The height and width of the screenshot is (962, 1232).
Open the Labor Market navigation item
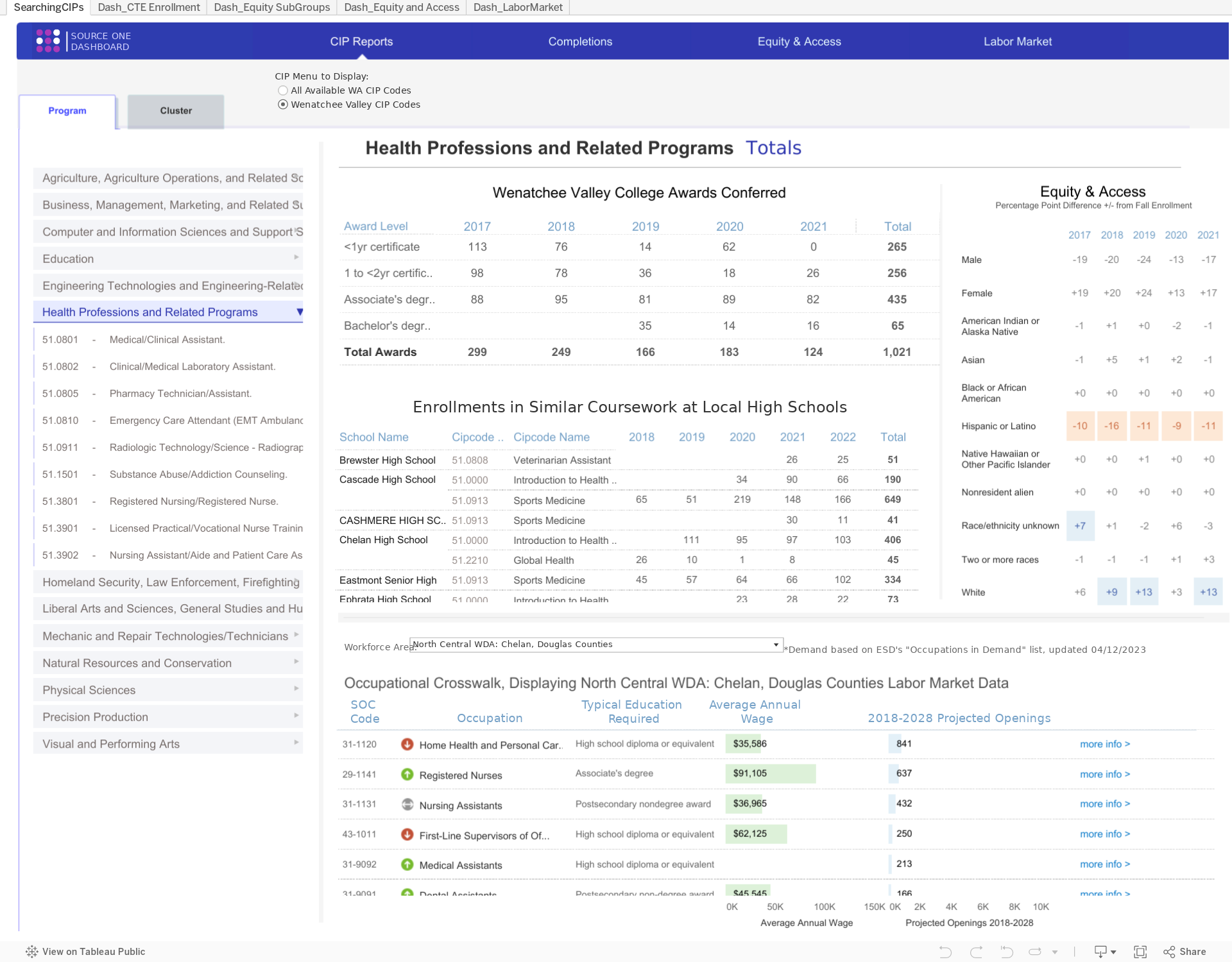tap(1018, 42)
